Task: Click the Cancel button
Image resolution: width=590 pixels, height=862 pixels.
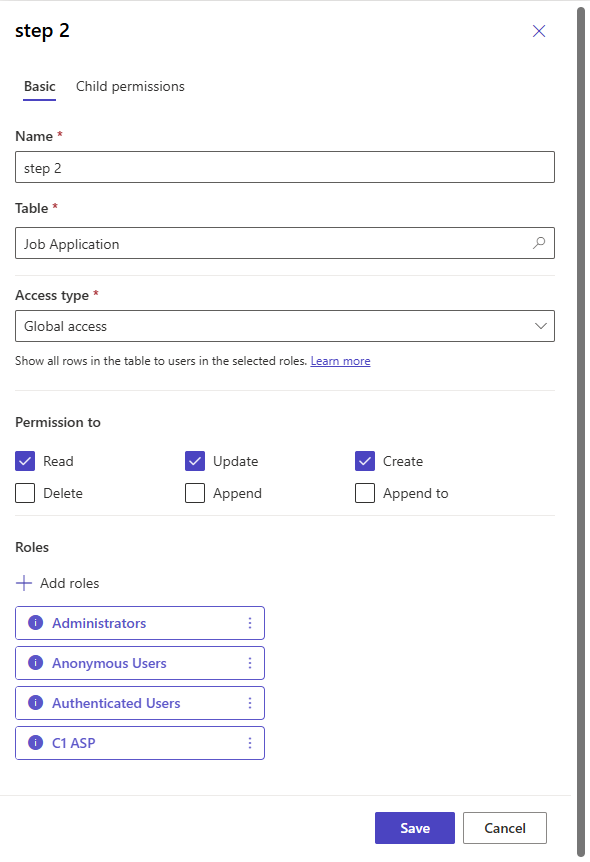Action: tap(504, 828)
